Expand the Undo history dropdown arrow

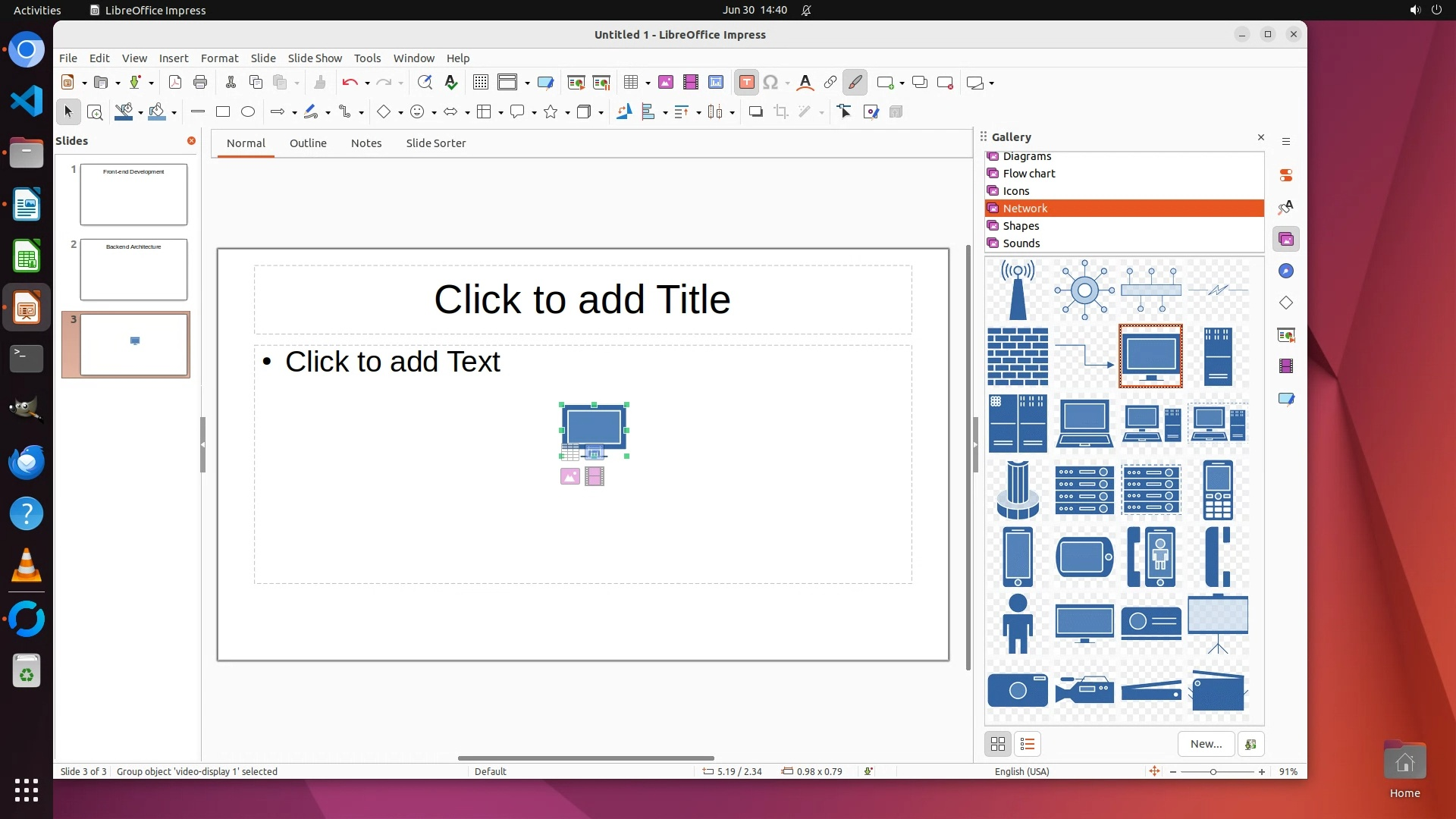tap(367, 83)
